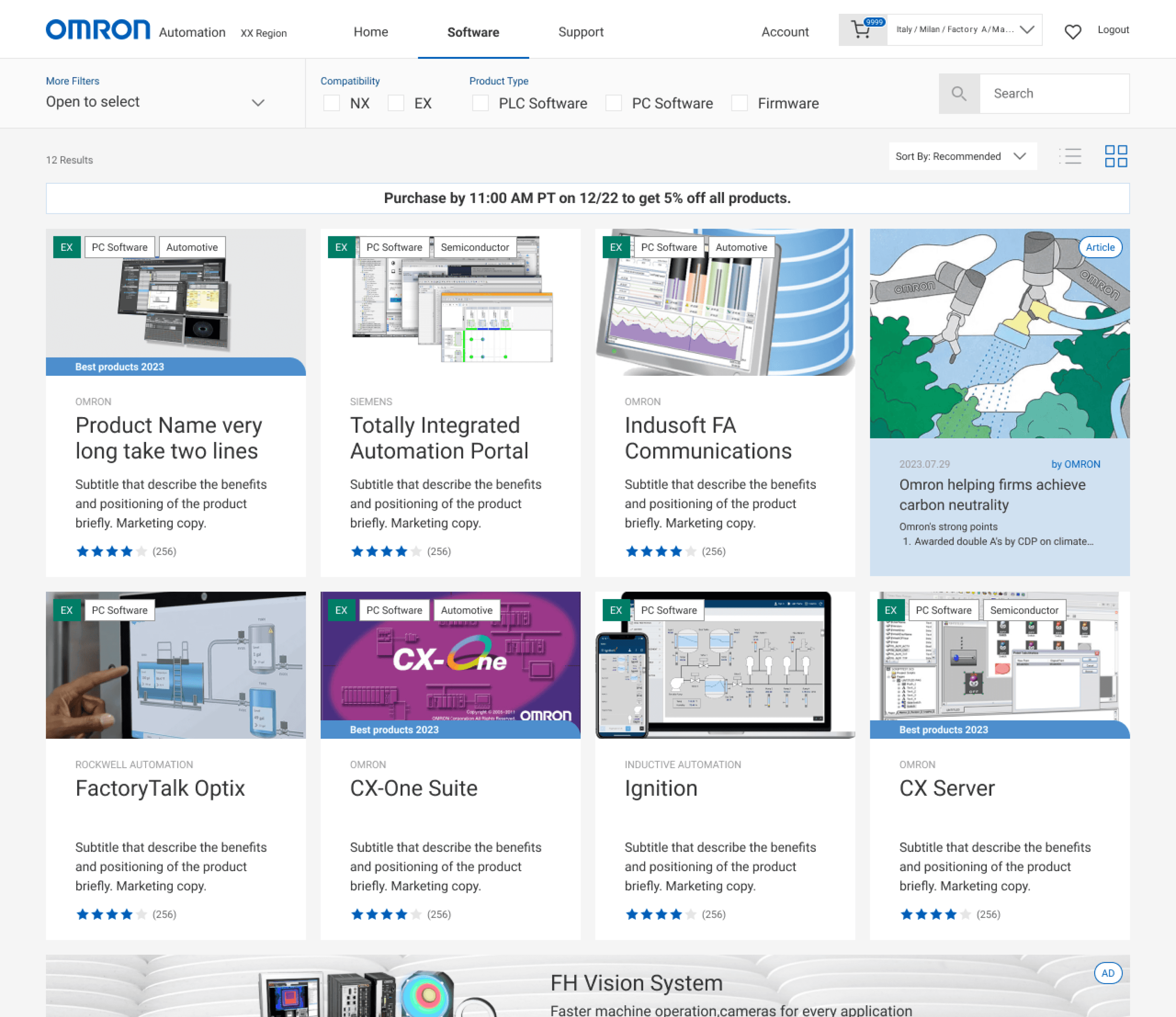Open the shopping cart icon
The height and width of the screenshot is (1017, 1176).
pos(862,30)
